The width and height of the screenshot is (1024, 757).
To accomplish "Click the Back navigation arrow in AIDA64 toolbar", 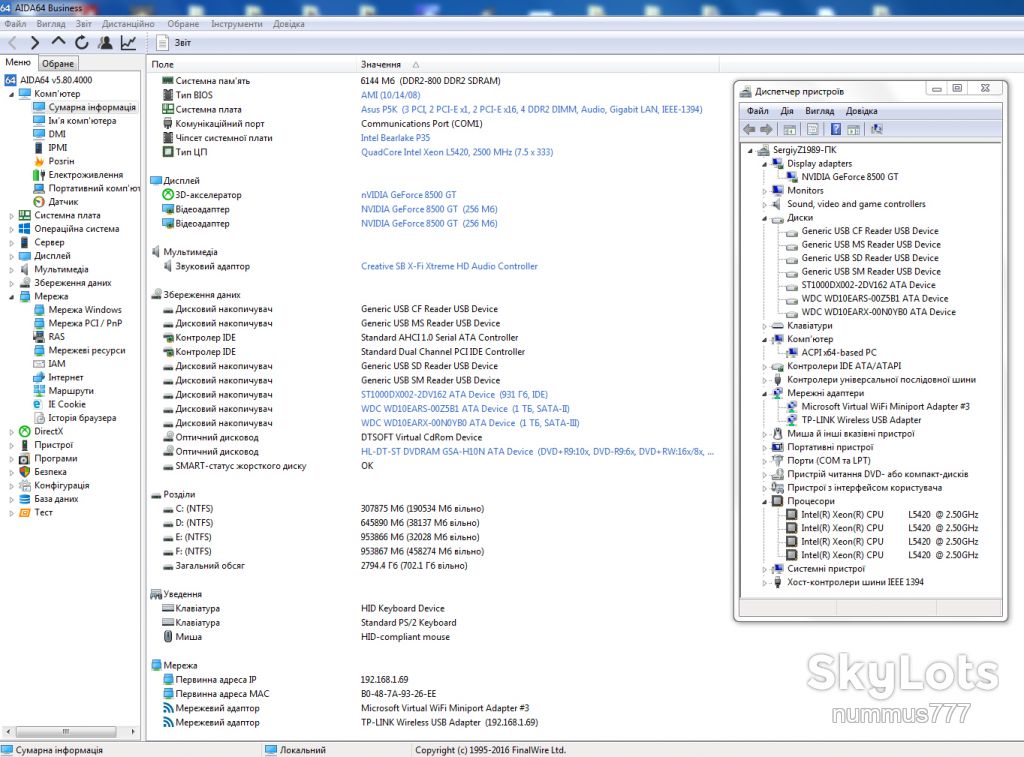I will [12, 43].
